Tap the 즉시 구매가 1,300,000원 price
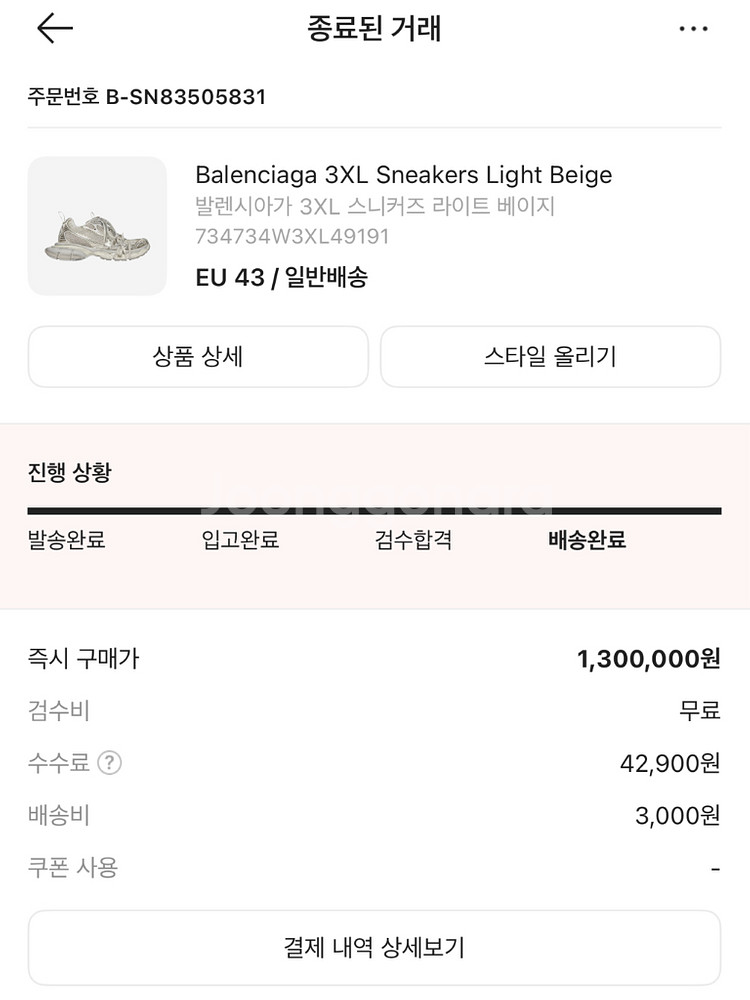 pos(649,659)
